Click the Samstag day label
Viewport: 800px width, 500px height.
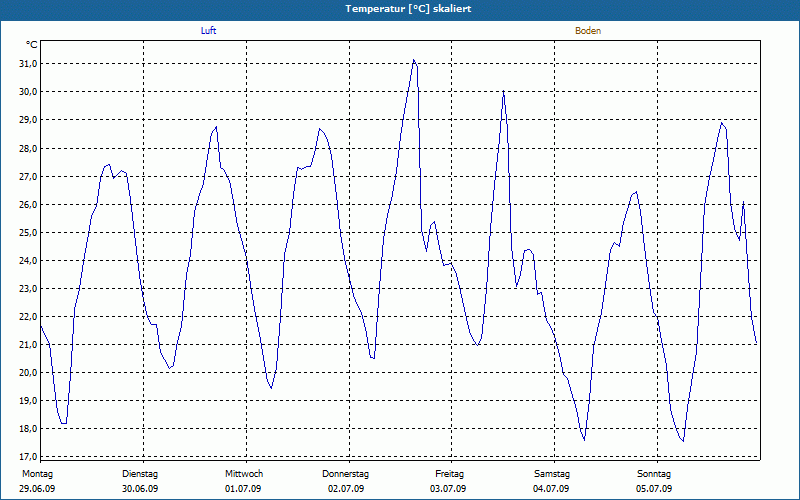(x=552, y=474)
